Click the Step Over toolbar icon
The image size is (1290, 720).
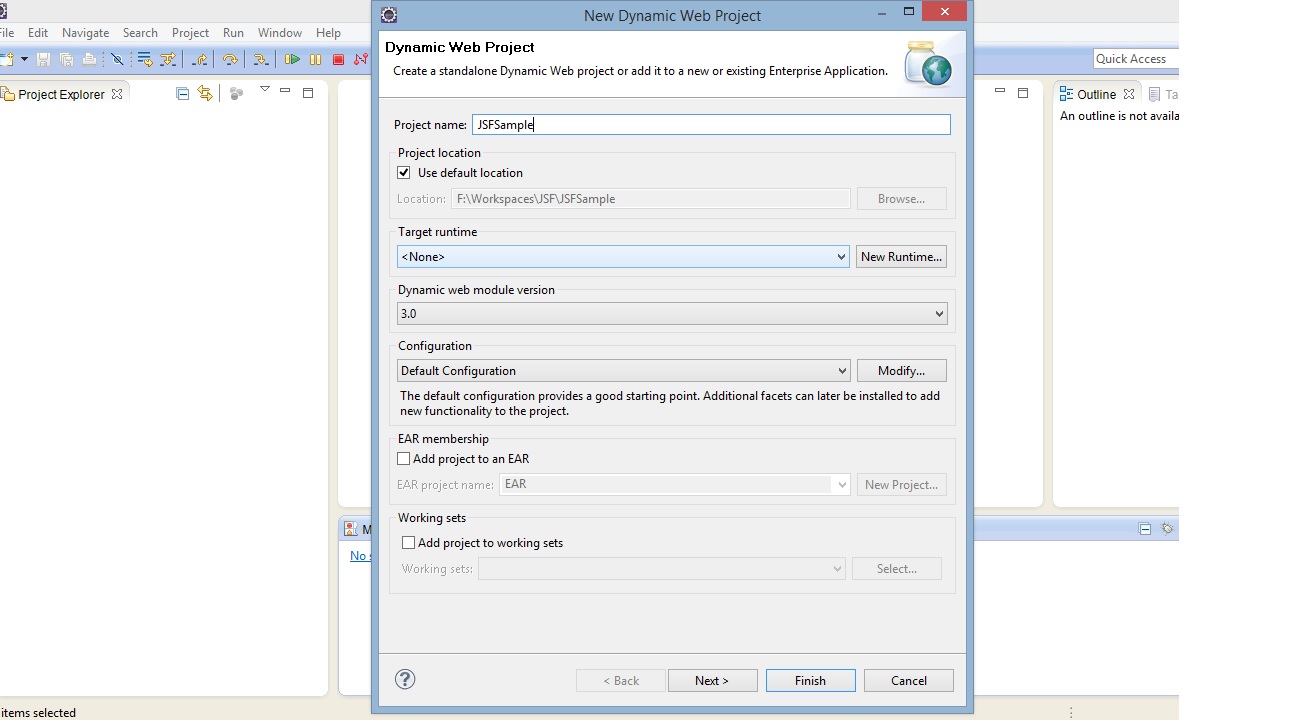[x=230, y=60]
